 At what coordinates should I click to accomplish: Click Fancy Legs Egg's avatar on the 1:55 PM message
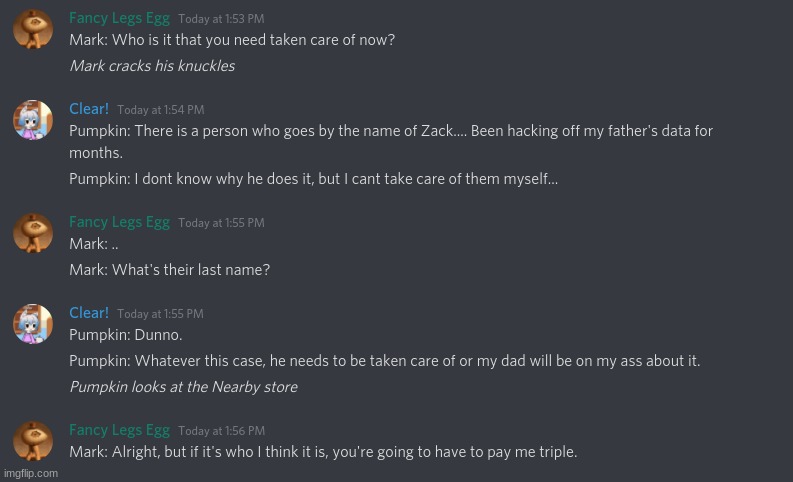(x=33, y=233)
